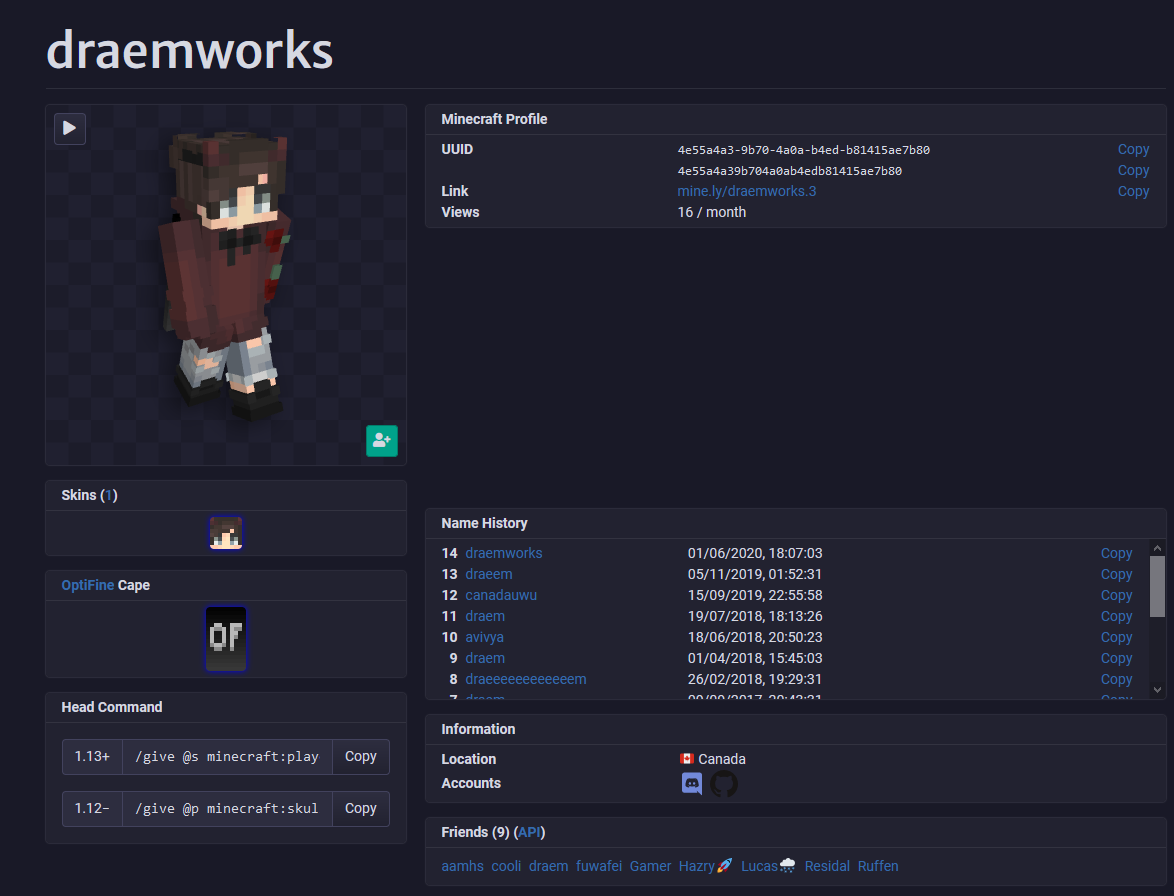The image size is (1174, 896).
Task: Open the GitHub account icon
Action: (x=724, y=784)
